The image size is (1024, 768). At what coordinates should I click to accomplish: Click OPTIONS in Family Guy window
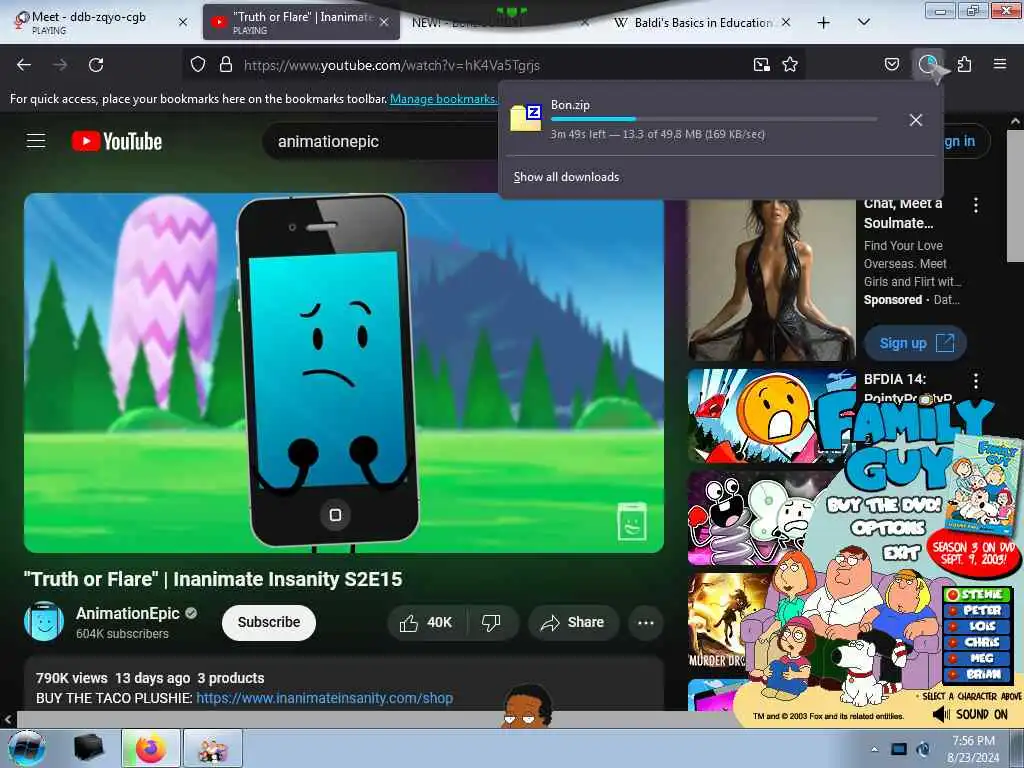(888, 528)
